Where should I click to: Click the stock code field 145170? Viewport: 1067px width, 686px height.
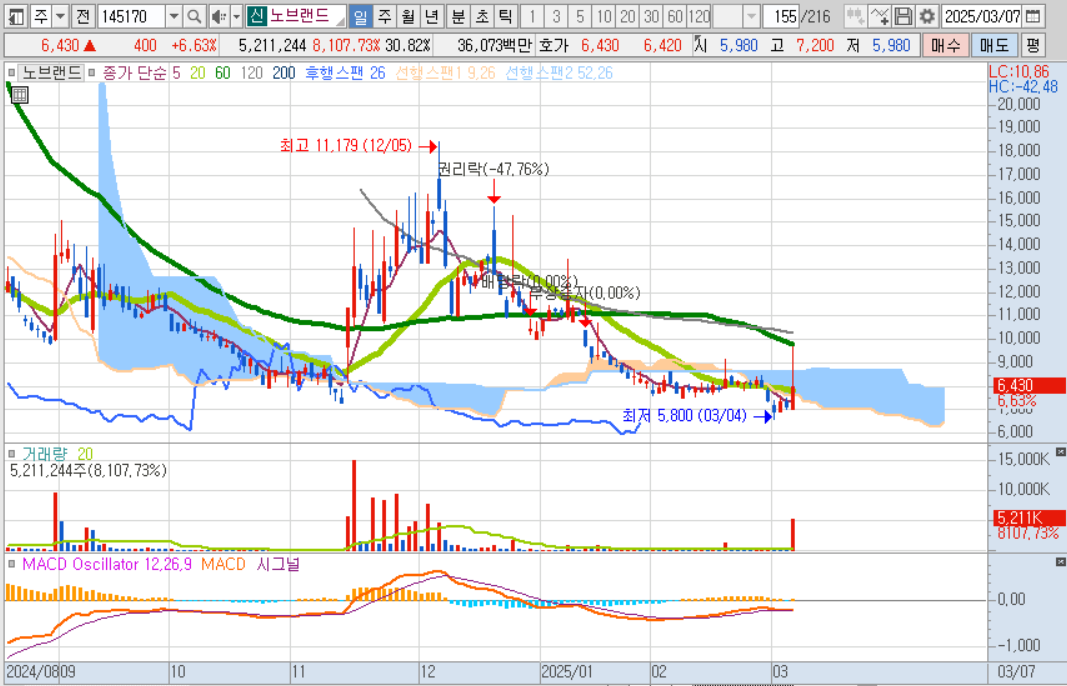click(131, 16)
